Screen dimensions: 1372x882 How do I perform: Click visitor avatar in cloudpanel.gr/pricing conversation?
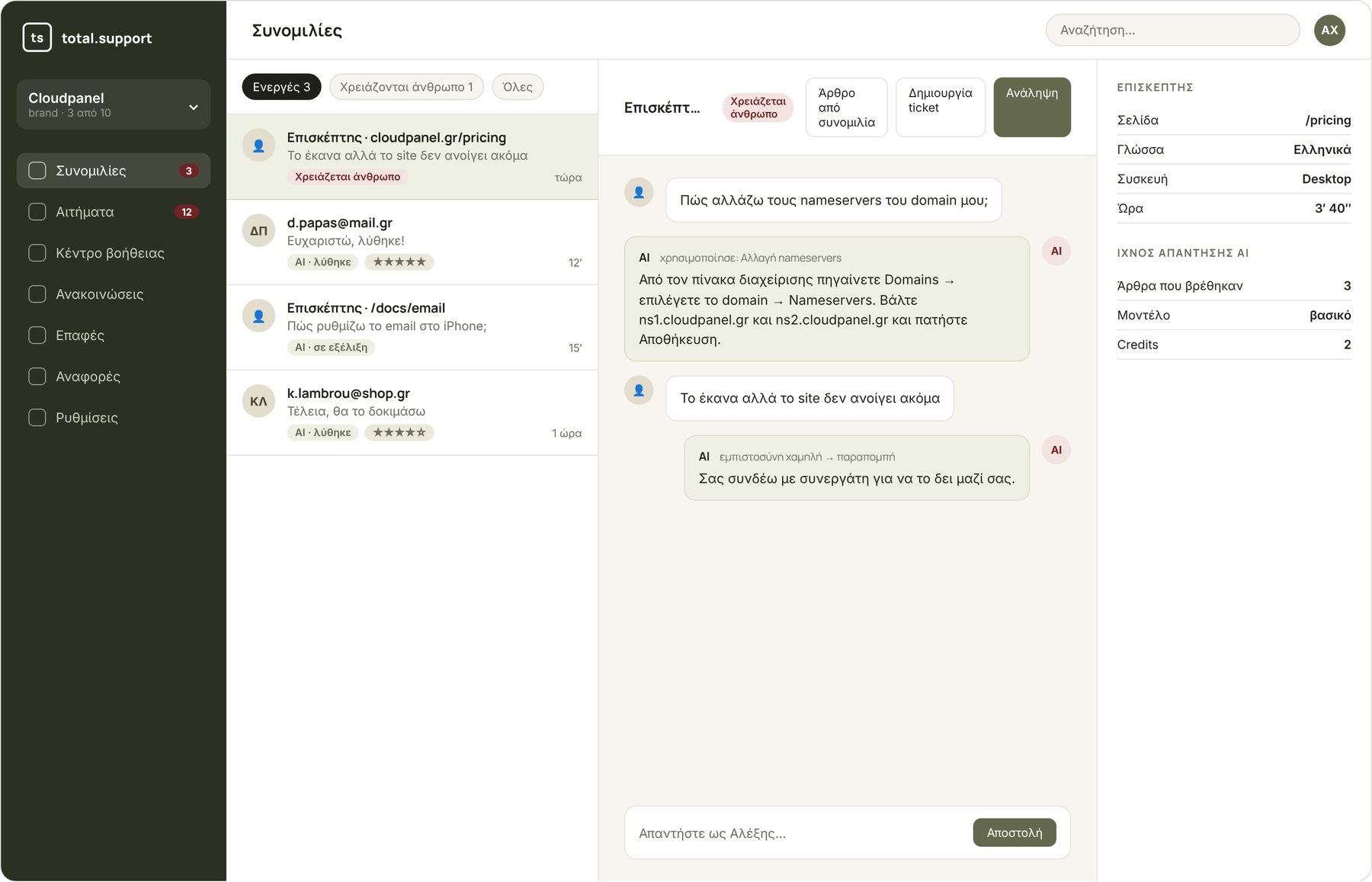258,145
